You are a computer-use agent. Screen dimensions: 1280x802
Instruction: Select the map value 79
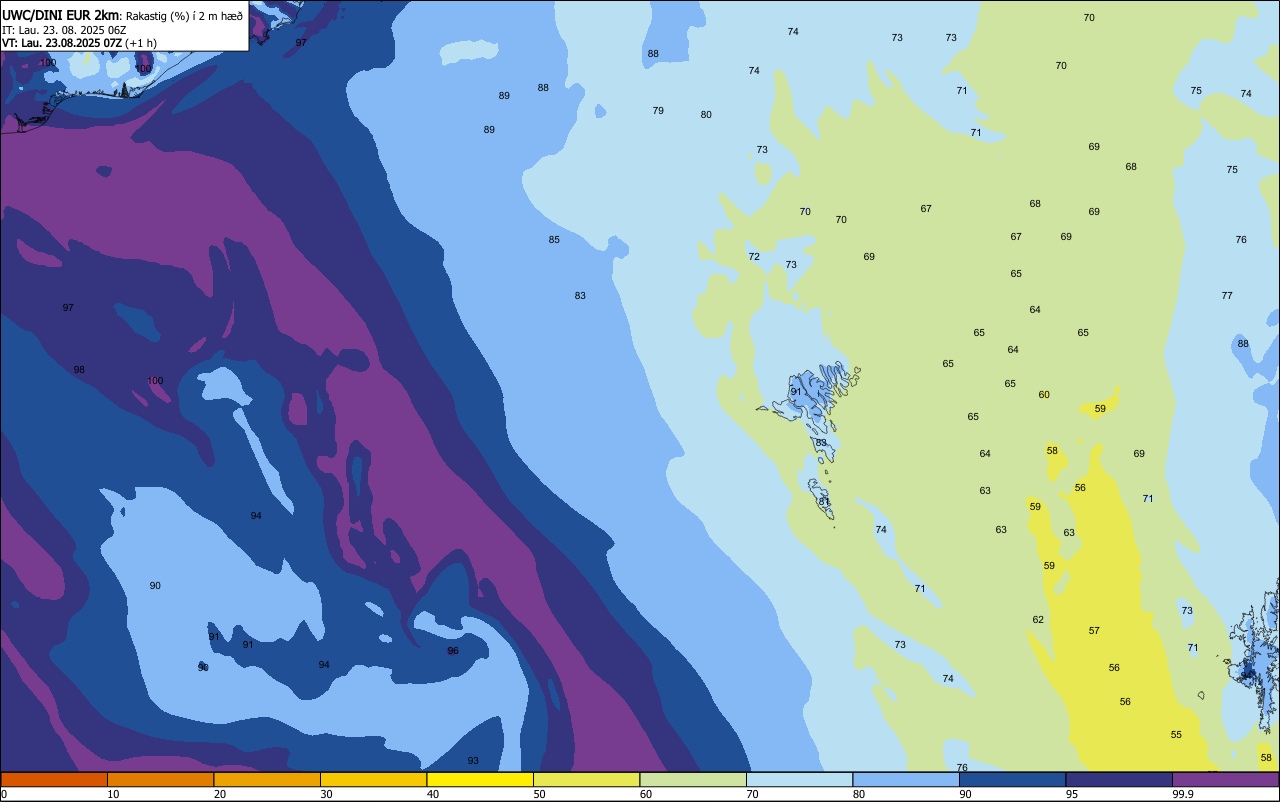click(658, 111)
